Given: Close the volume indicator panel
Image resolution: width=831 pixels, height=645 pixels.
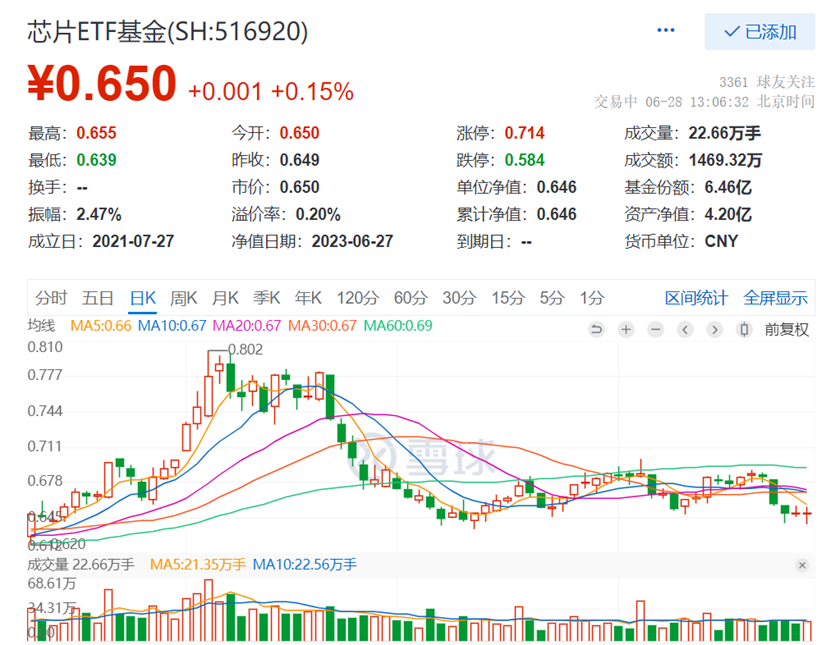Looking at the screenshot, I should pyautogui.click(x=802, y=565).
